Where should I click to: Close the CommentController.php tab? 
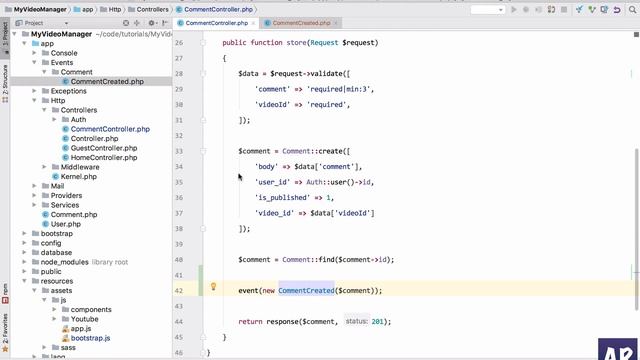click(253, 23)
